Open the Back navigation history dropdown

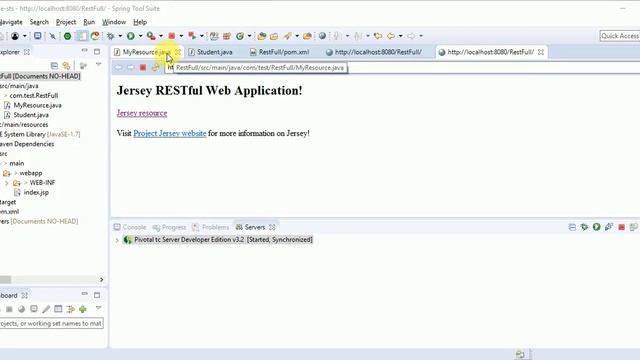[400, 36]
